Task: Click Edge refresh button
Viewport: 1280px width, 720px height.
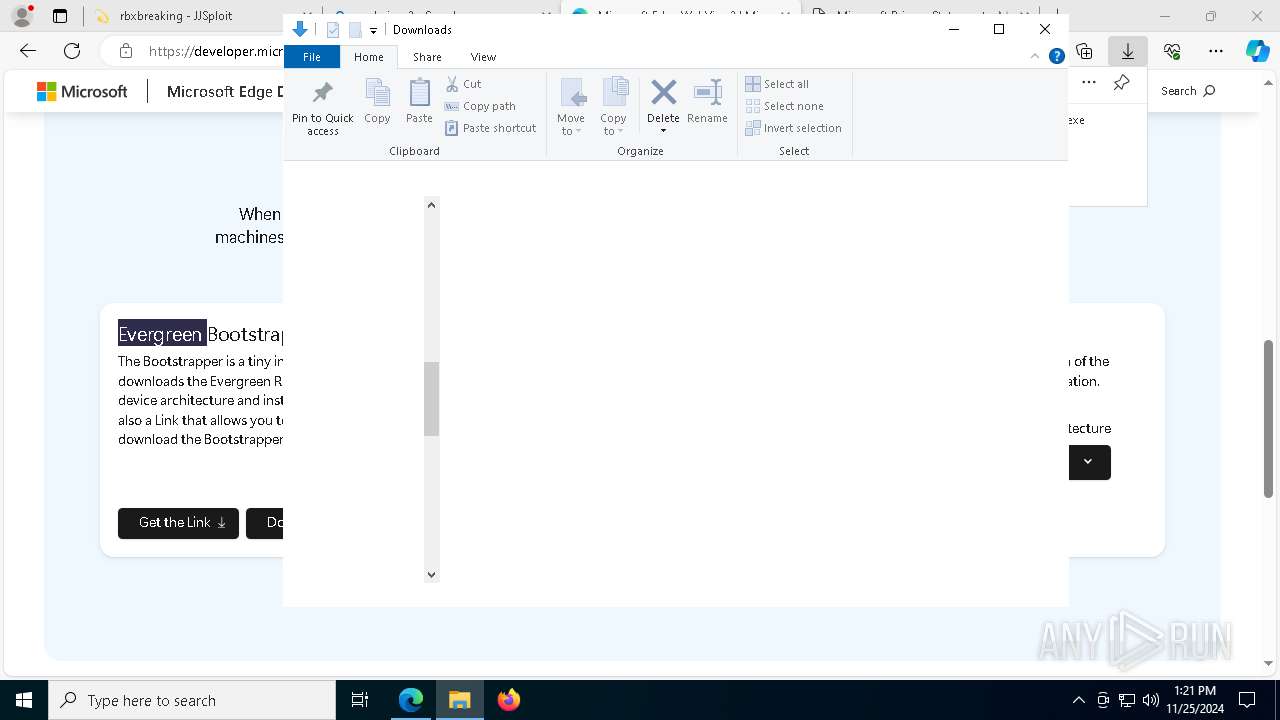Action: click(x=72, y=51)
